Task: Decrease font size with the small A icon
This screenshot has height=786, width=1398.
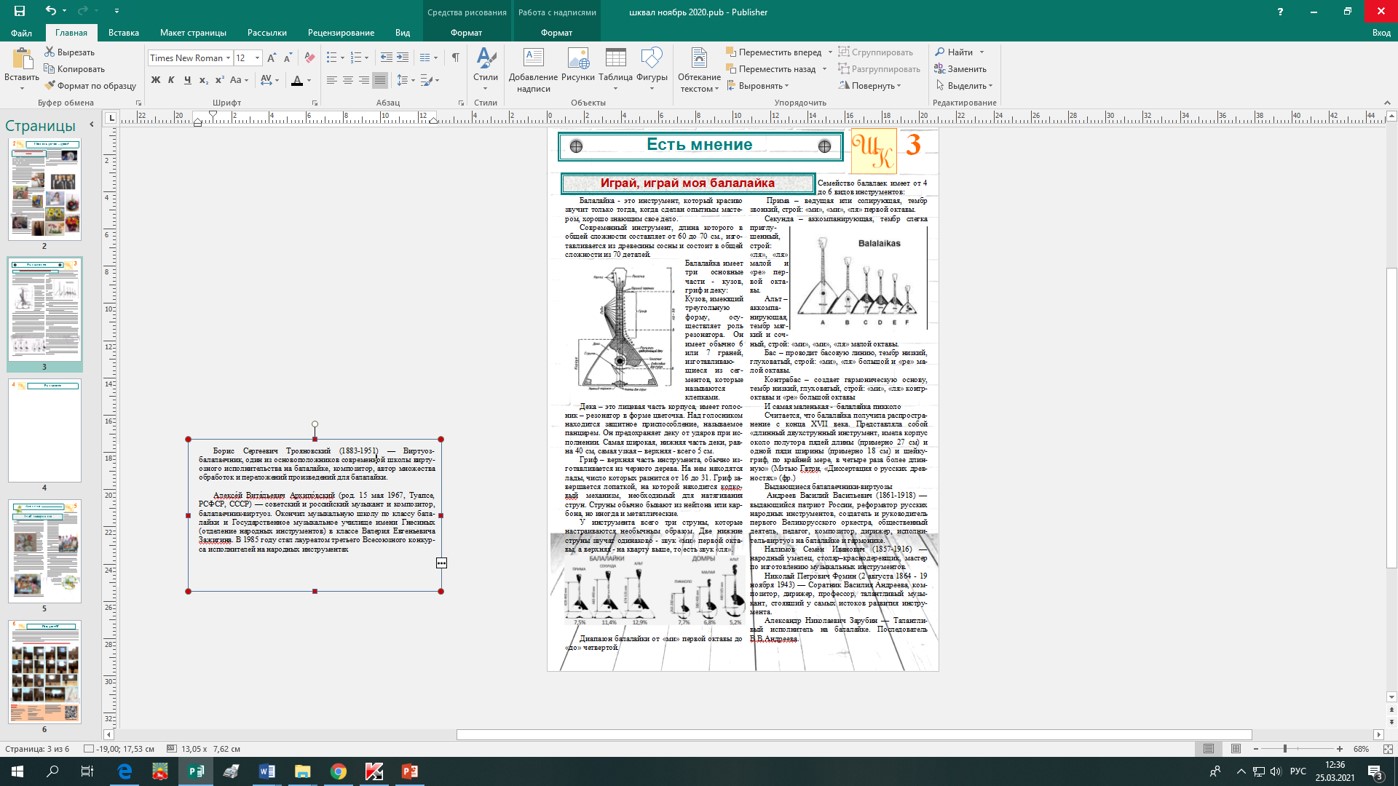Action: click(288, 58)
